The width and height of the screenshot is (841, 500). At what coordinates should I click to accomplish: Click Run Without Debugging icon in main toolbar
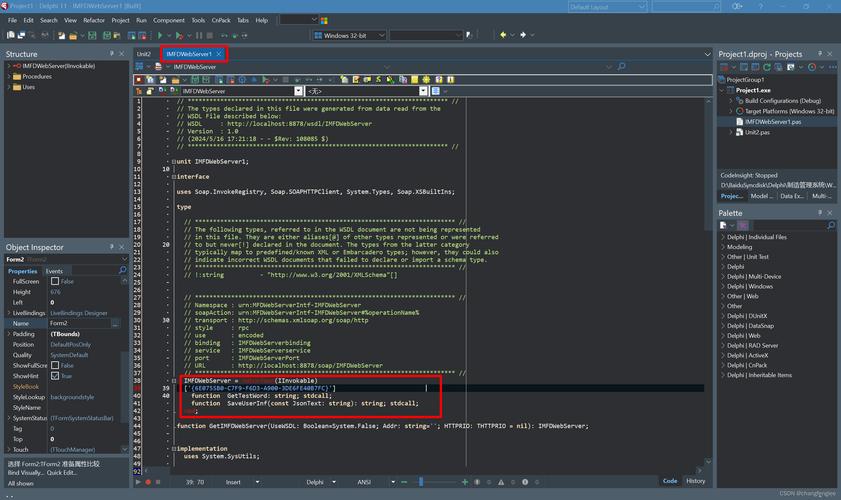click(179, 35)
